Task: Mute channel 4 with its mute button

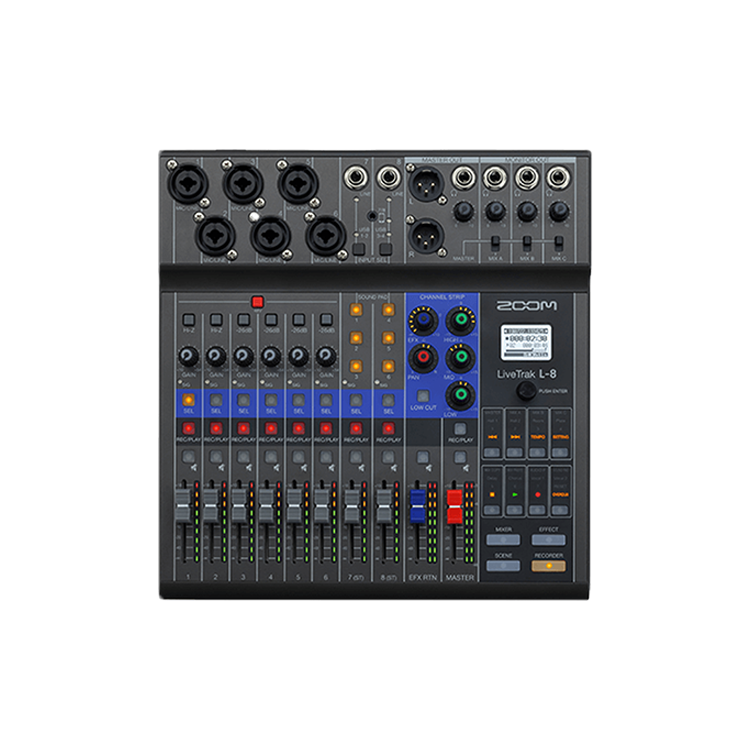Action: pyautogui.click(x=271, y=457)
